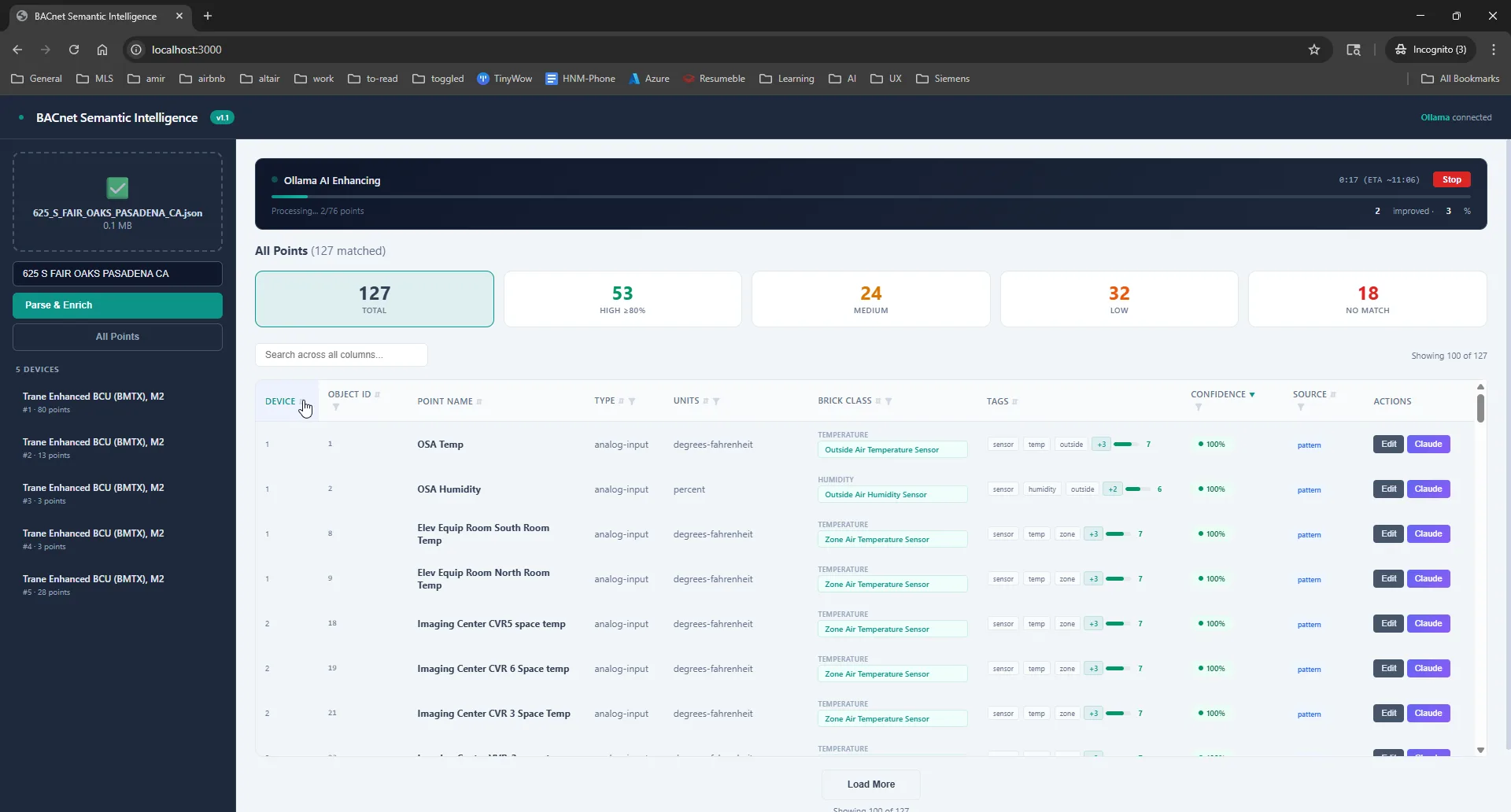Open the Object ID column filter funnel

pos(336,408)
